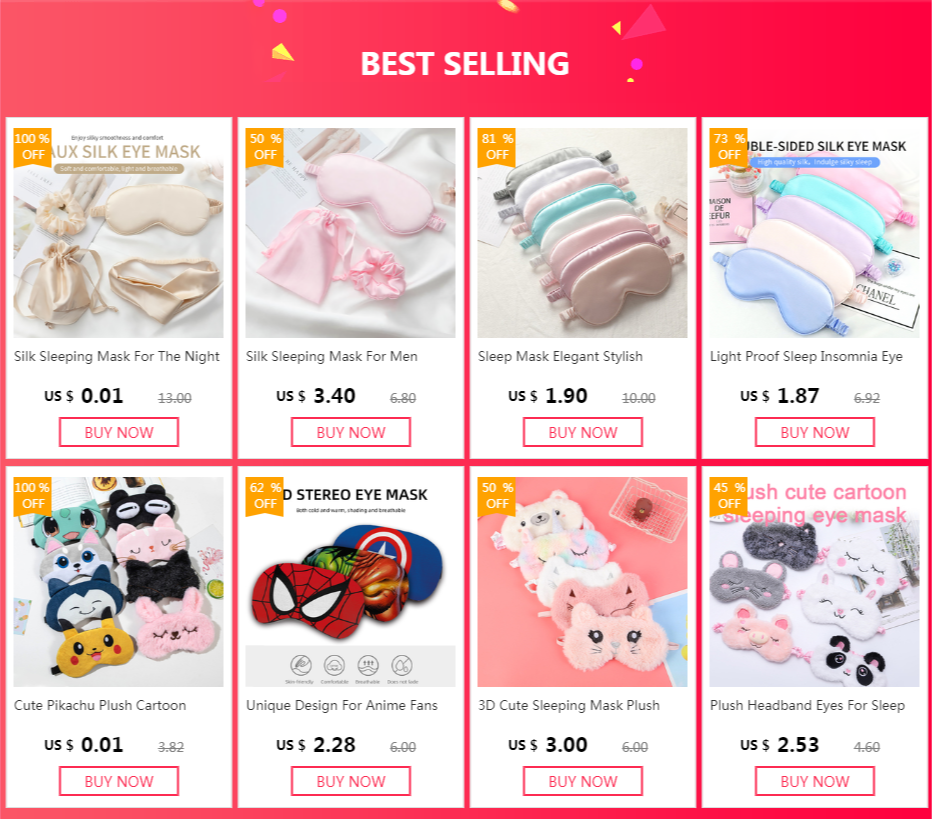Open the pink silk mask with pouch image
Viewport: 932px width, 819px height.
pyautogui.click(x=351, y=233)
